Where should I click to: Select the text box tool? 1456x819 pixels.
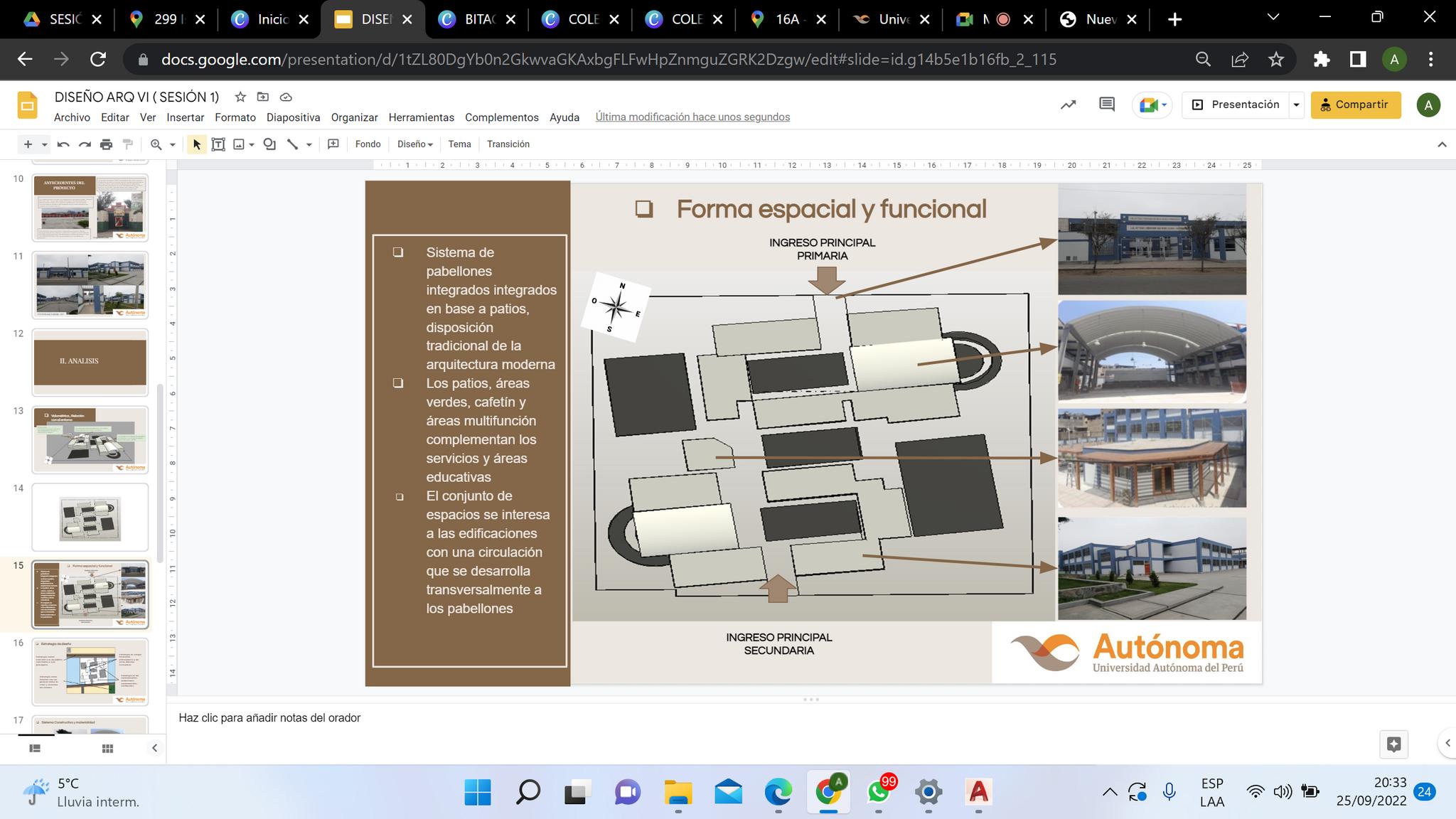218,144
